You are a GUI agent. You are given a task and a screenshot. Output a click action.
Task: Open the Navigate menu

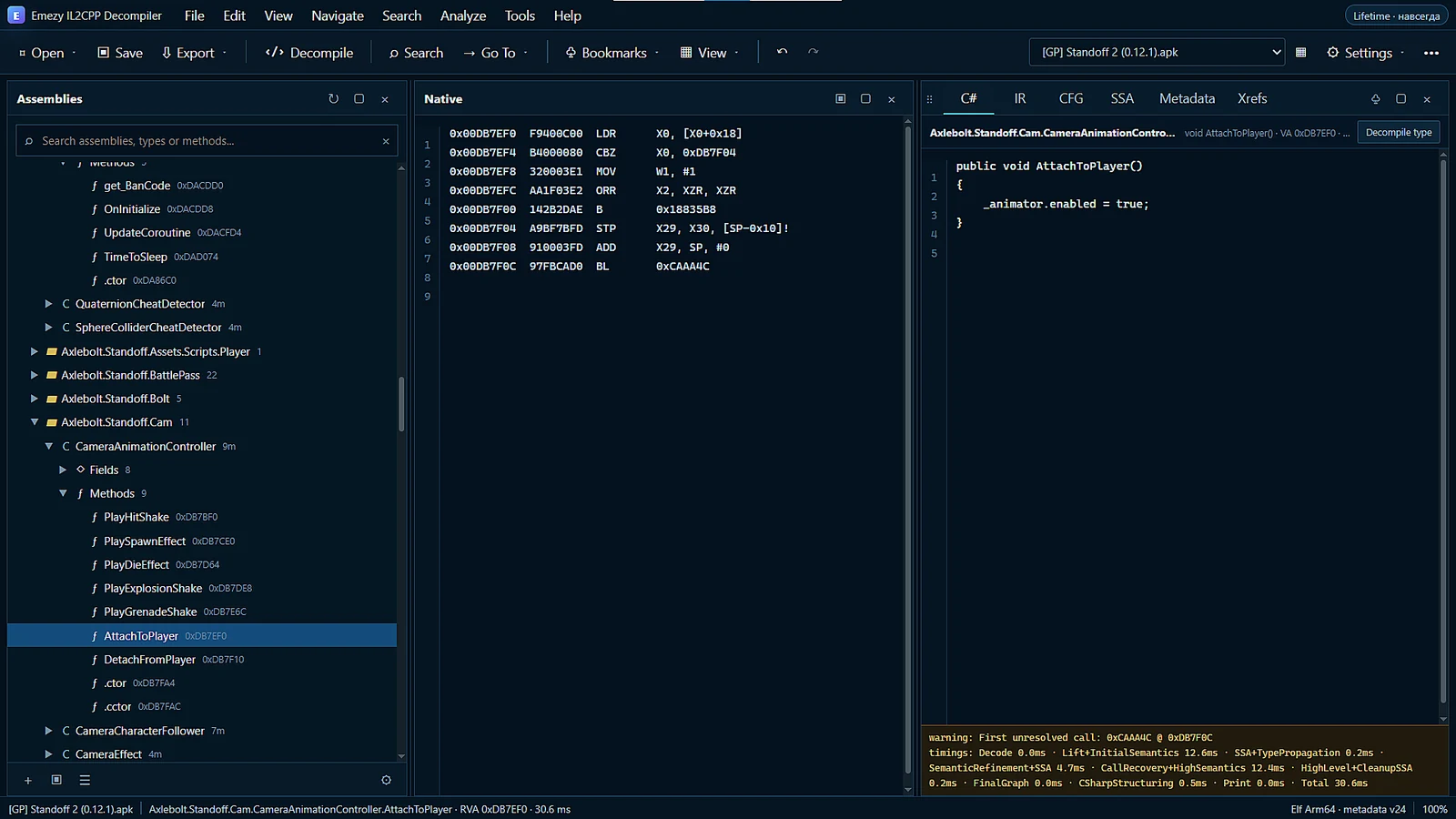pos(338,15)
